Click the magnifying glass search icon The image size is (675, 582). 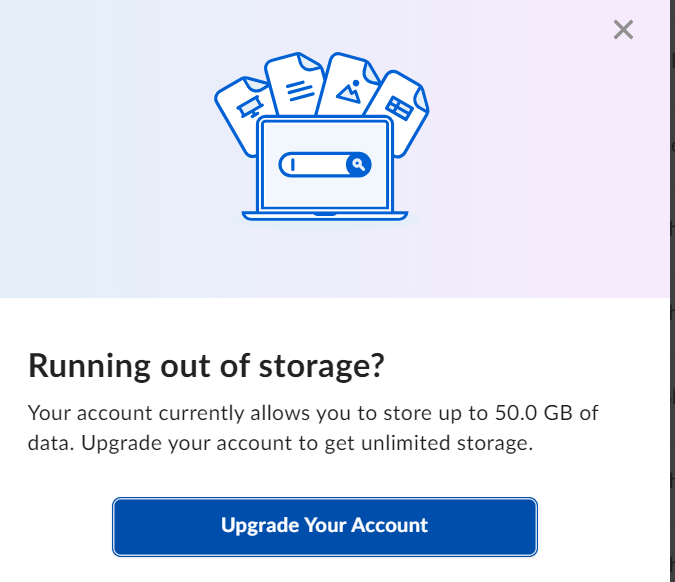[x=358, y=164]
